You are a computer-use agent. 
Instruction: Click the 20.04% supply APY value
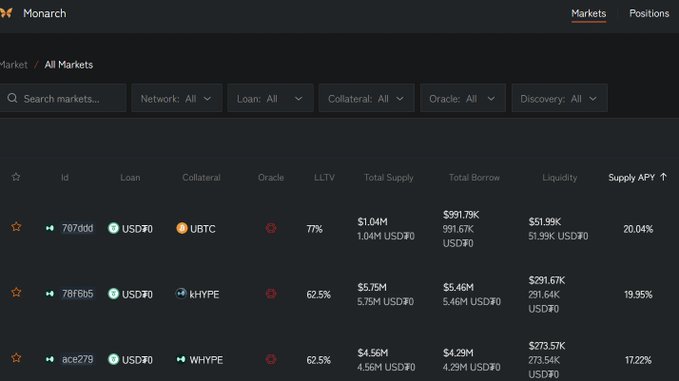638,229
